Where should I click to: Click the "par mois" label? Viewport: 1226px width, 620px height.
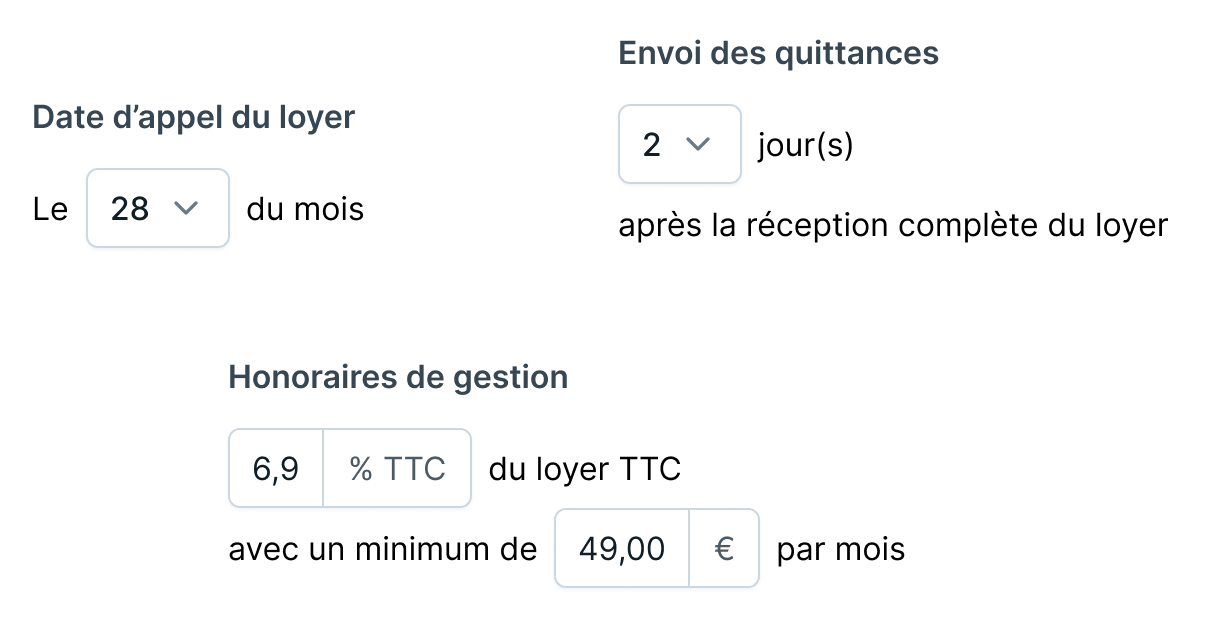click(x=840, y=548)
